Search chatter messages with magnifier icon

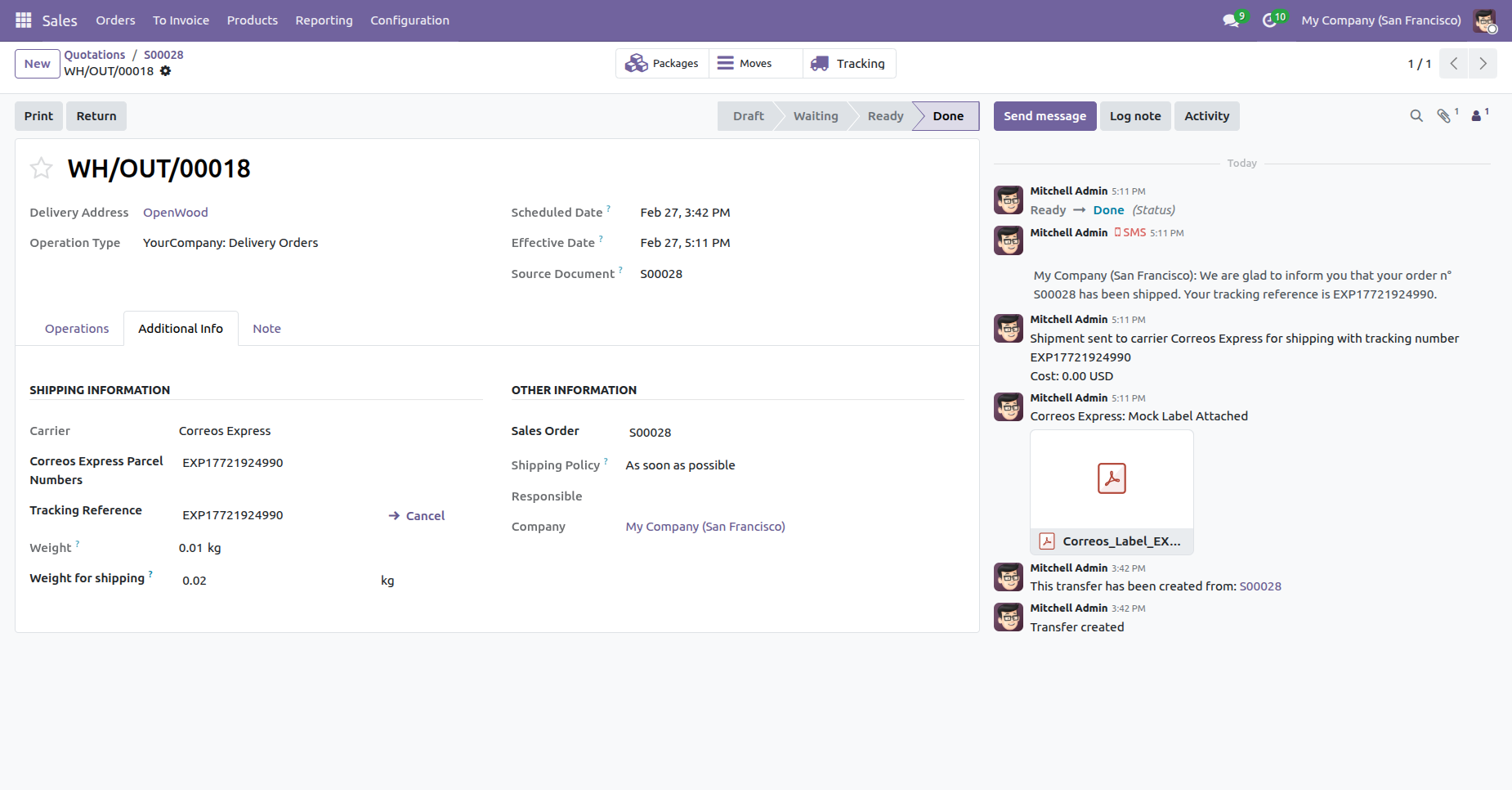tap(1416, 116)
